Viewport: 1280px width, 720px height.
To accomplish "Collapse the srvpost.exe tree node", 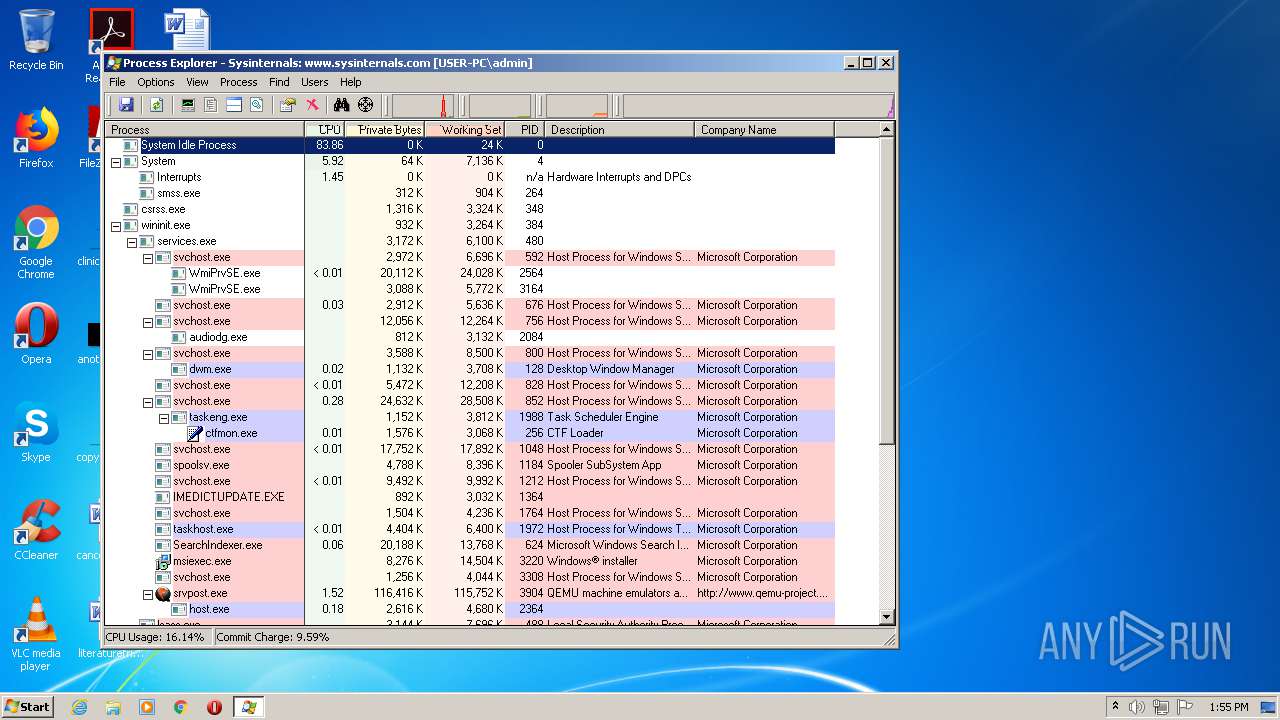I will click(148, 593).
